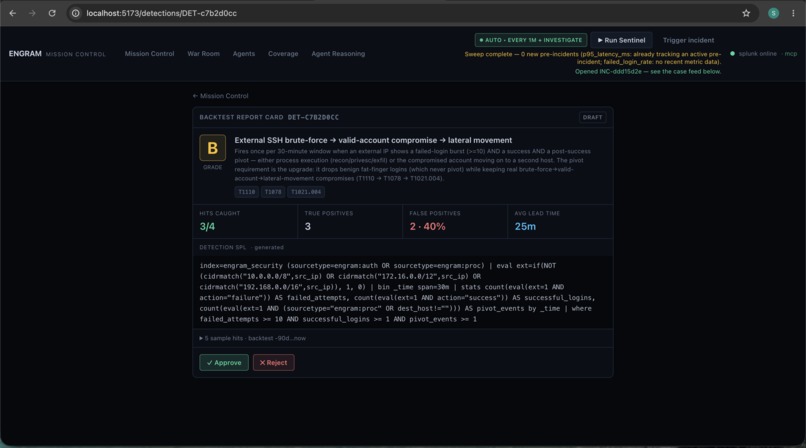The image size is (806, 448).
Task: Expand the 5 sample hits backtest section
Action: pos(252,338)
